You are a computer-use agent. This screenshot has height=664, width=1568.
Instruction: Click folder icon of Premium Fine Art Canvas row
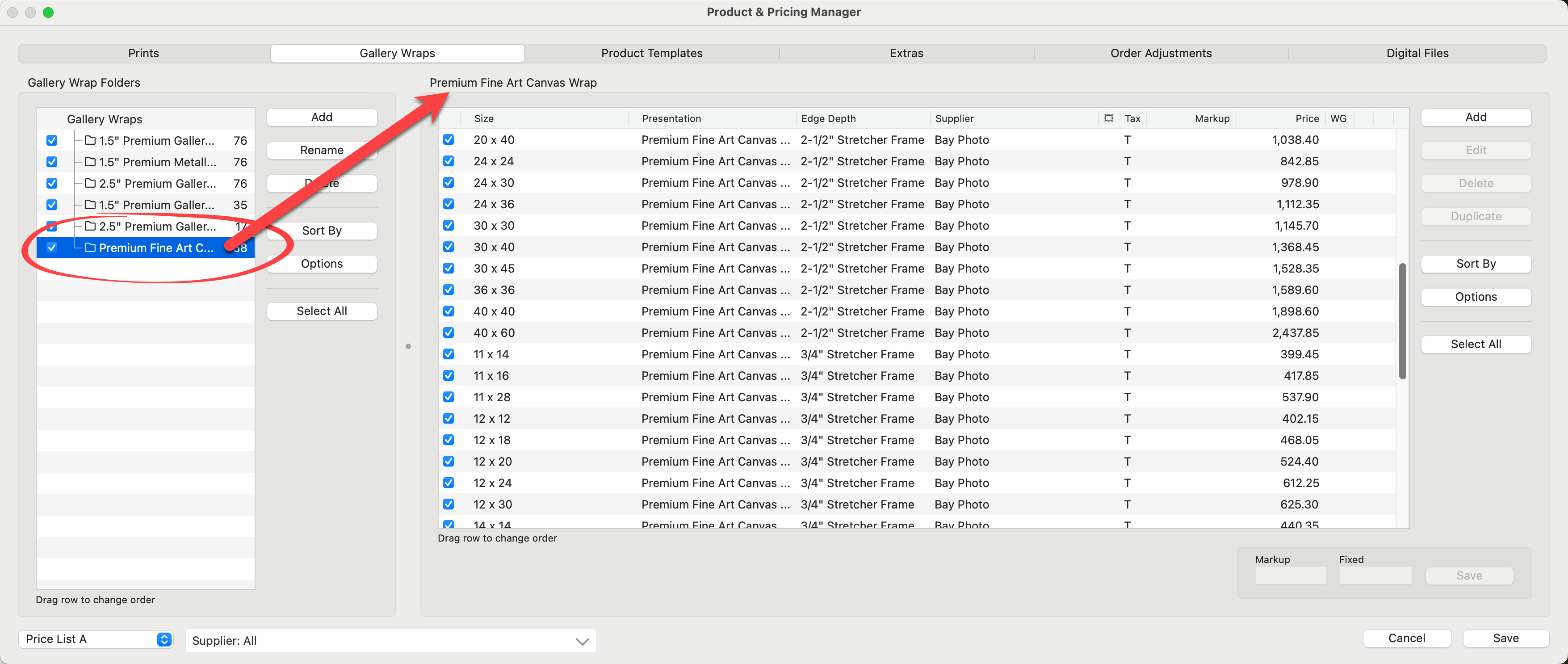pos(90,248)
